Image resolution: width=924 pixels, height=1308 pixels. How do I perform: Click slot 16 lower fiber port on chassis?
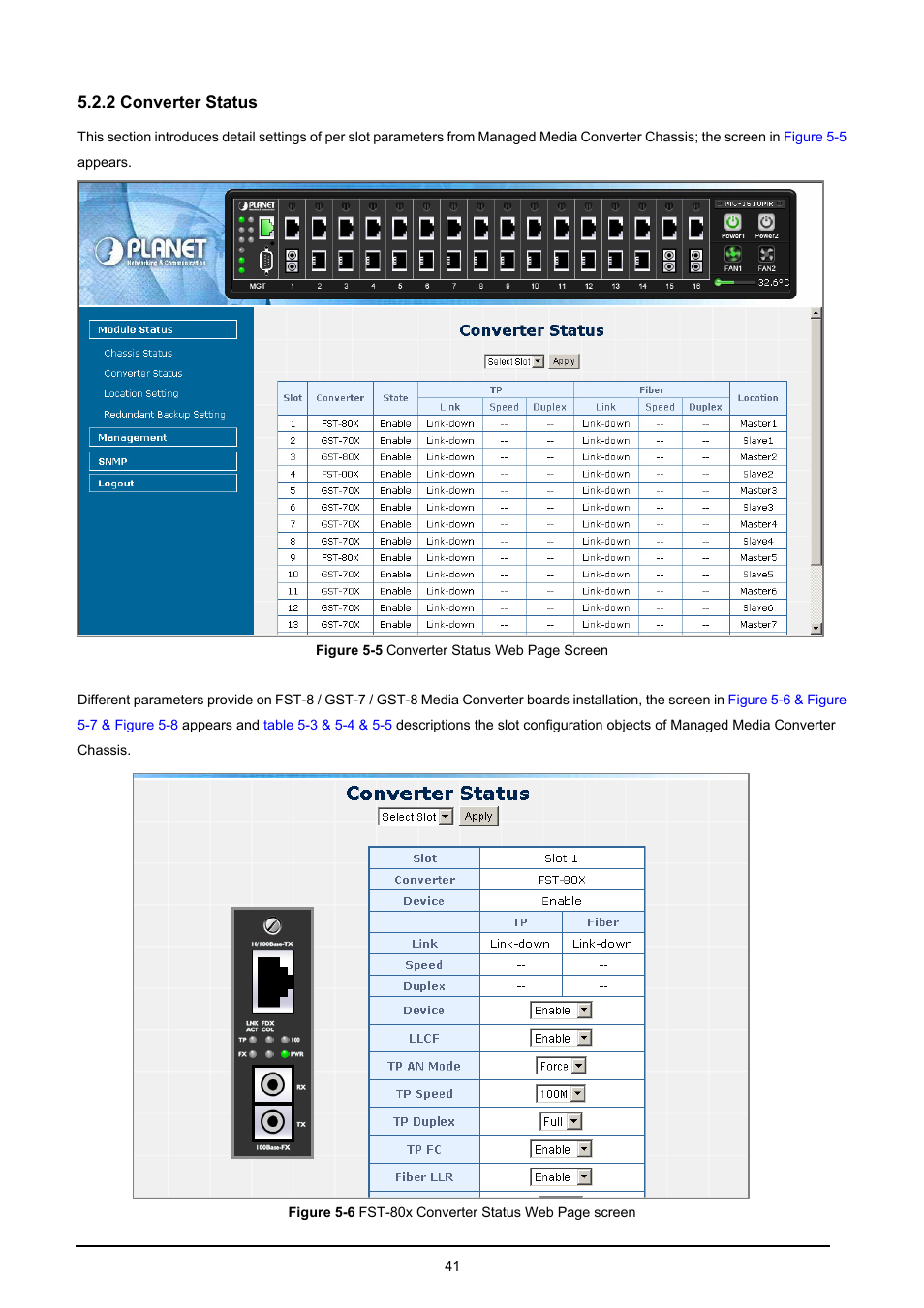click(695, 260)
